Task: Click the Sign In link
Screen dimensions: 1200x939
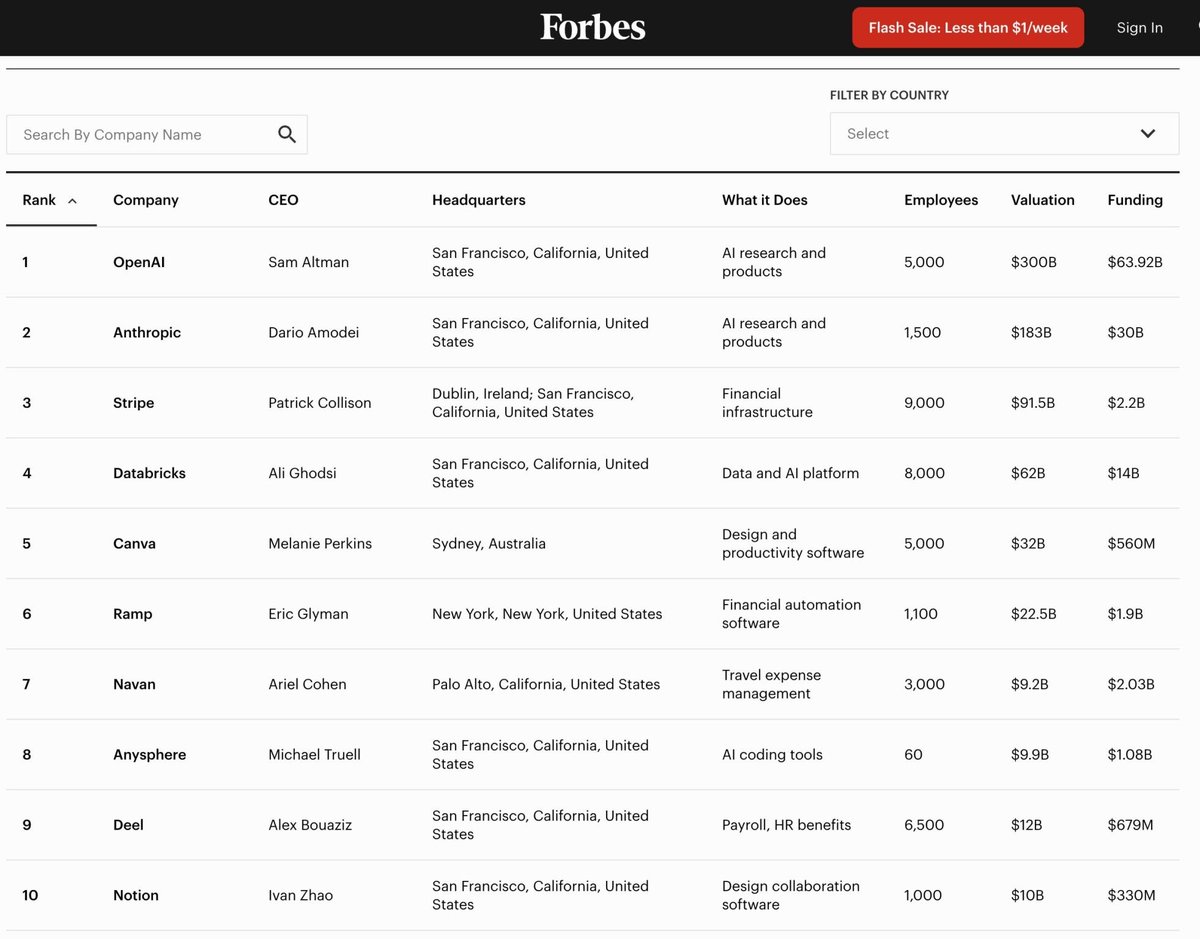Action: pos(1140,28)
